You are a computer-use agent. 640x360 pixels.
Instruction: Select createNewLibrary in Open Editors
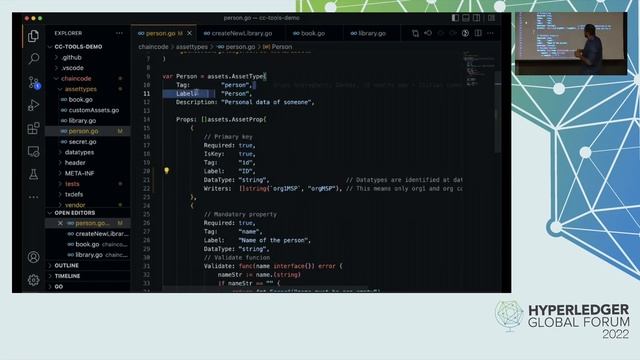[x=102, y=234]
